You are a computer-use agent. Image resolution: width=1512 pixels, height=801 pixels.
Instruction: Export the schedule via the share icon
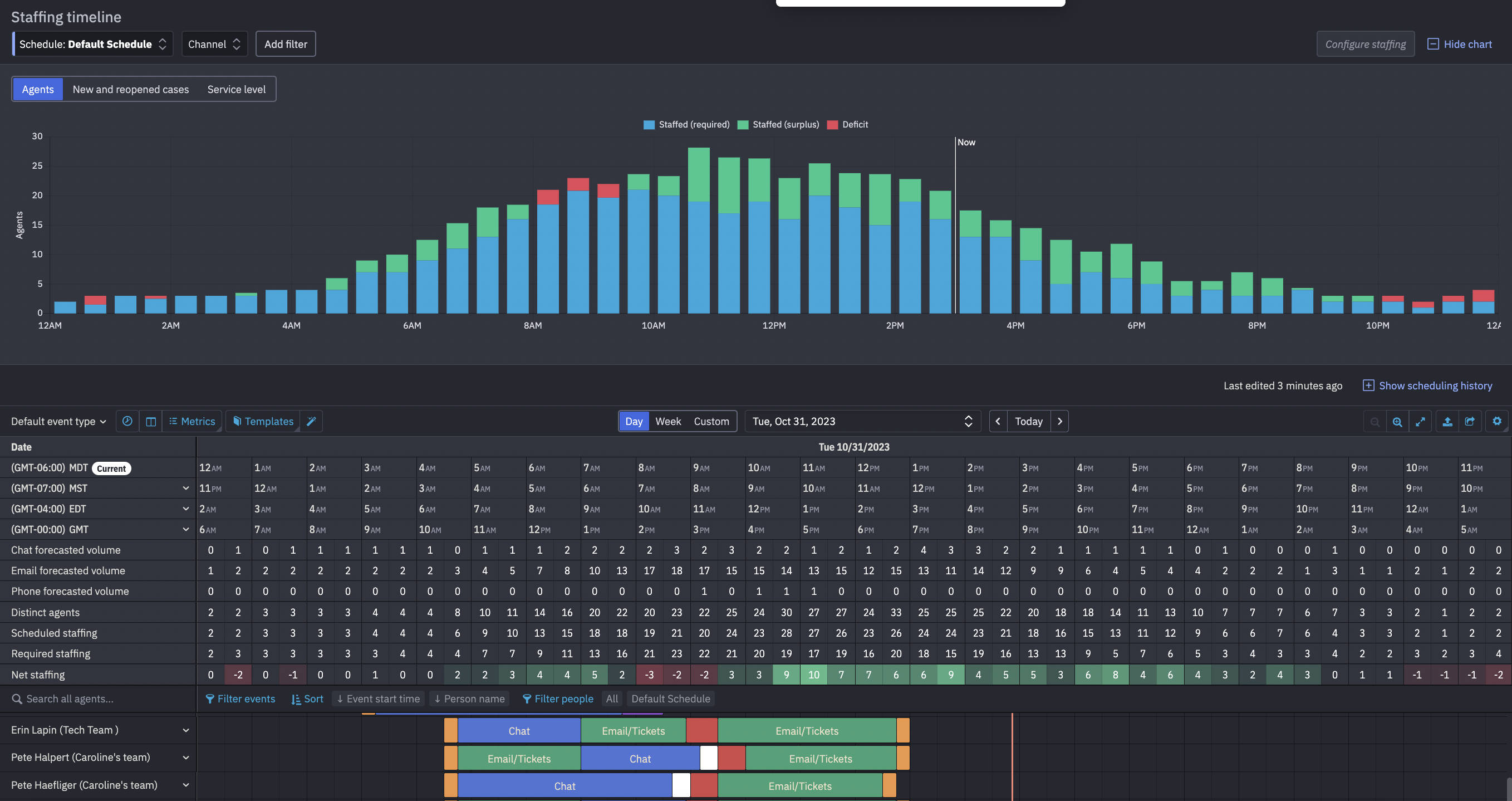[x=1470, y=421]
